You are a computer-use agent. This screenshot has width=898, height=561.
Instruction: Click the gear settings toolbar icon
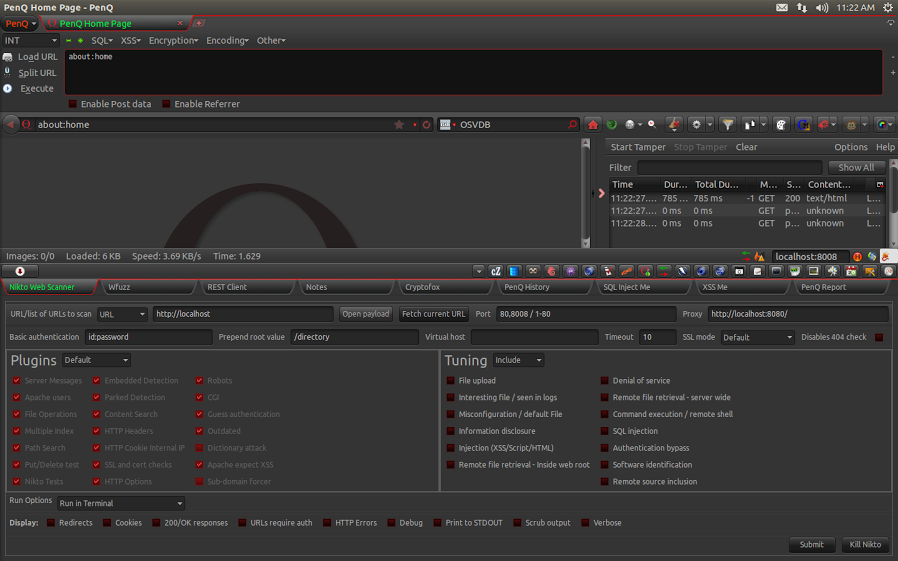(696, 124)
